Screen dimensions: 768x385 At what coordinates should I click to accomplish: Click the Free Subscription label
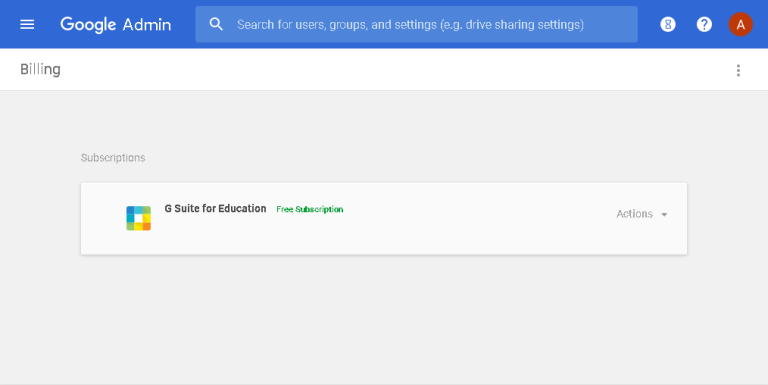pyautogui.click(x=310, y=209)
